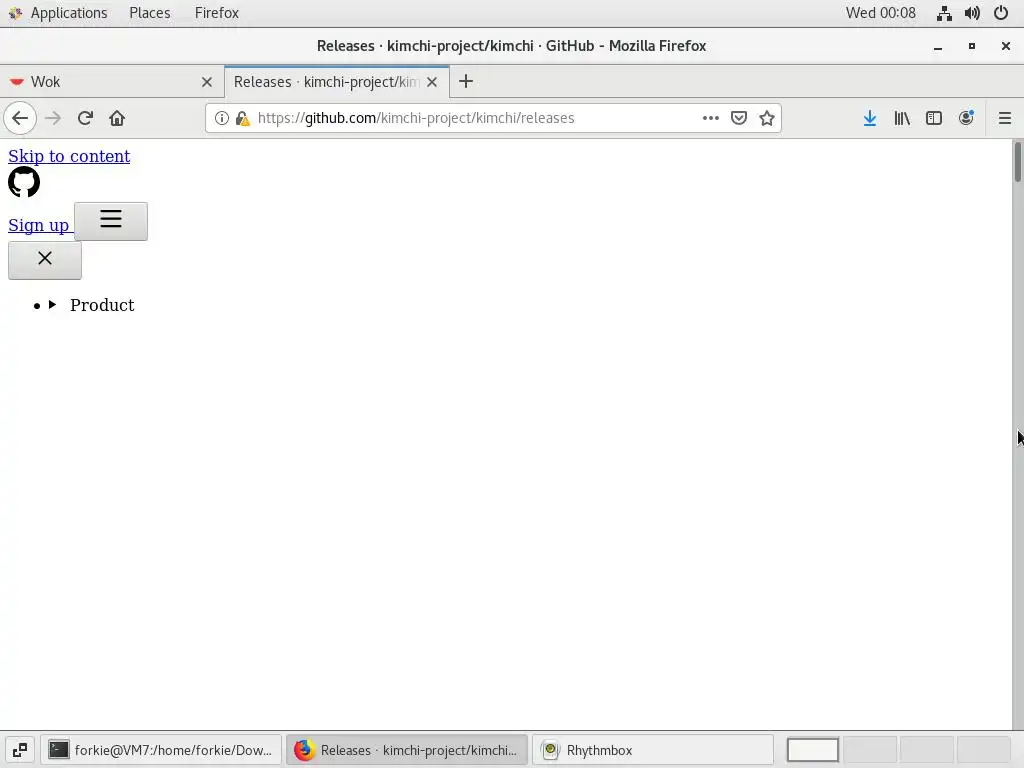Select the first workspace in switcher

[812, 750]
